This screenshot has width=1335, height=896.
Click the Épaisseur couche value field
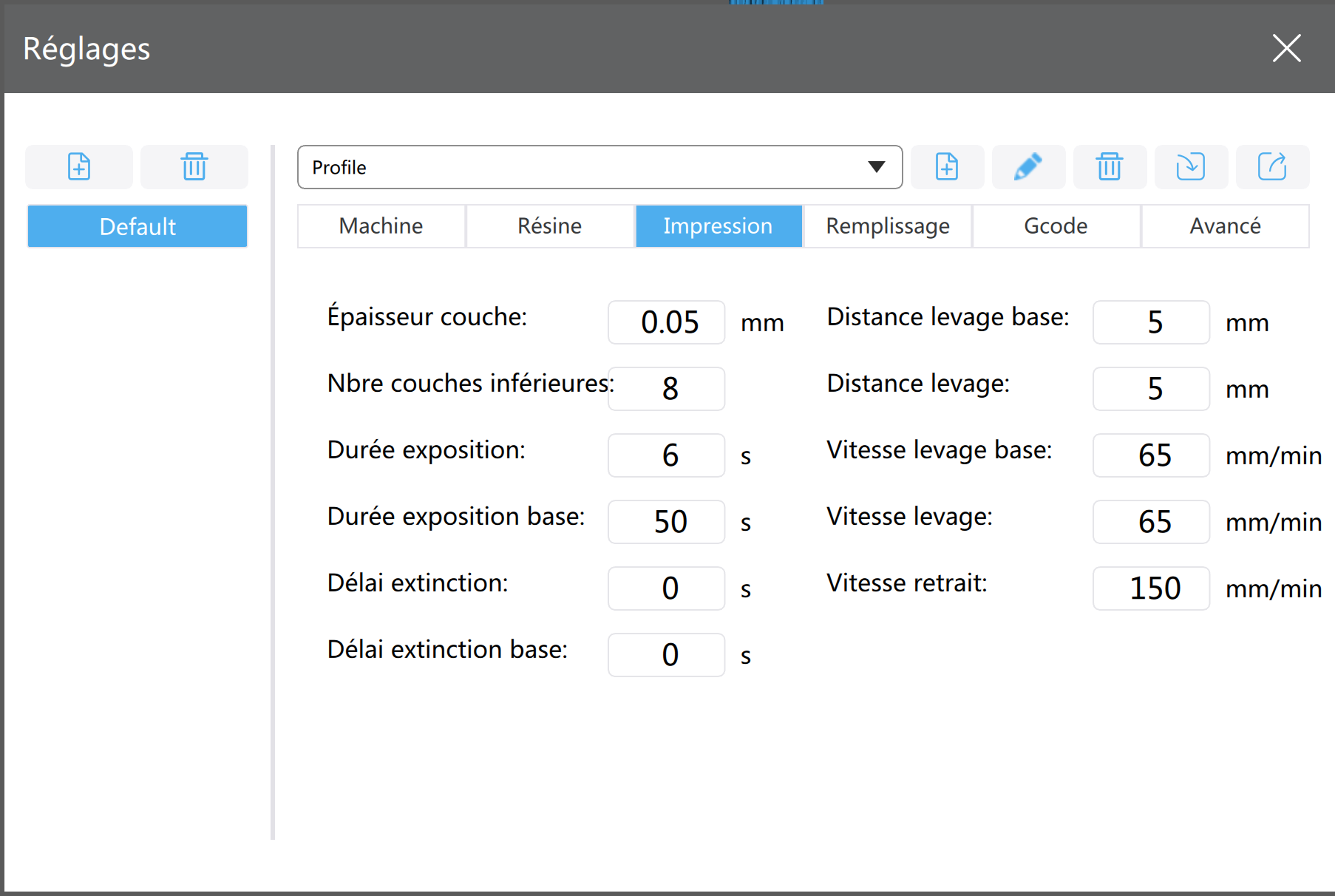click(x=667, y=322)
